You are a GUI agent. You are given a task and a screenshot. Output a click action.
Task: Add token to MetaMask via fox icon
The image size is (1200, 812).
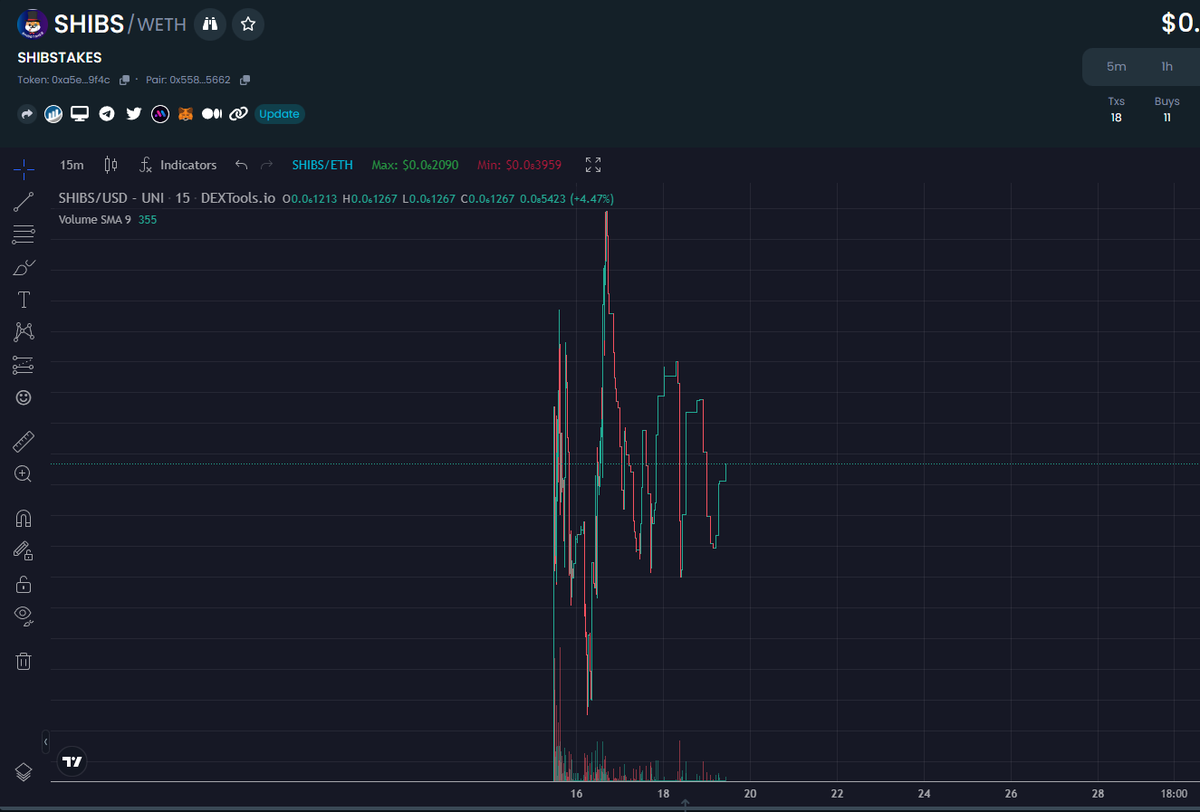(185, 114)
